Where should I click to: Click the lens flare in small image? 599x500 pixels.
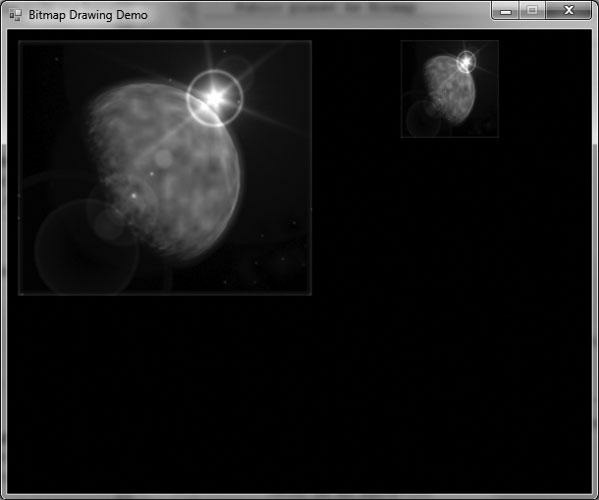pos(466,61)
